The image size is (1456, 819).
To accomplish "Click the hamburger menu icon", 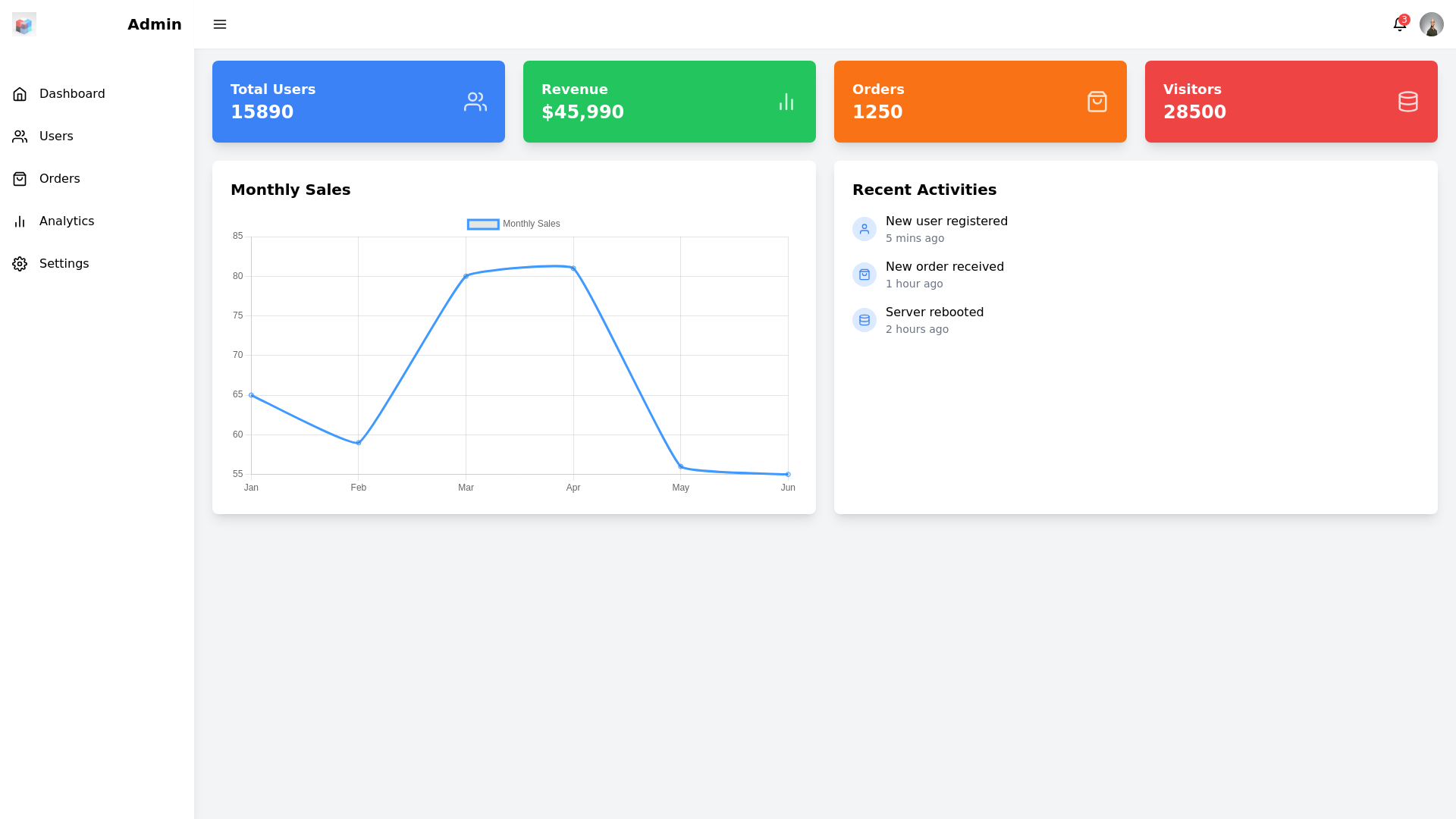I will (220, 24).
